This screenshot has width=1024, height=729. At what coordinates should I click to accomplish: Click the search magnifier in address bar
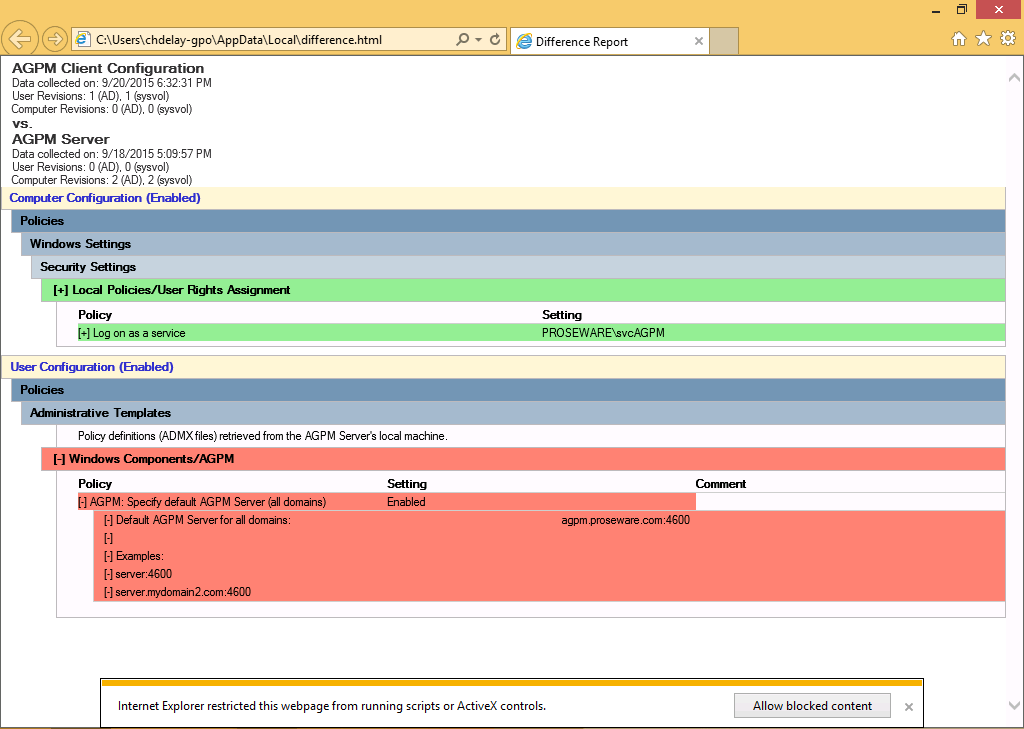pos(462,40)
